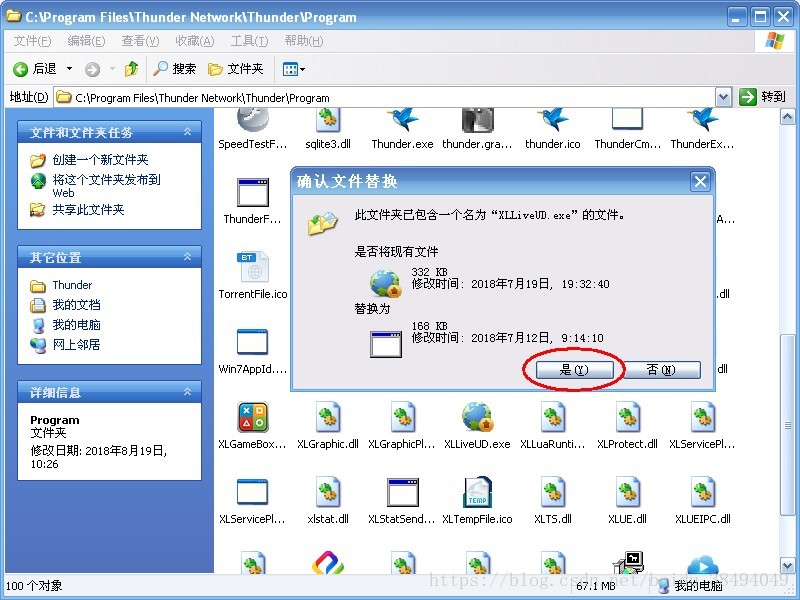The image size is (800, 600).
Task: Click the 后退 back button
Action: point(35,69)
